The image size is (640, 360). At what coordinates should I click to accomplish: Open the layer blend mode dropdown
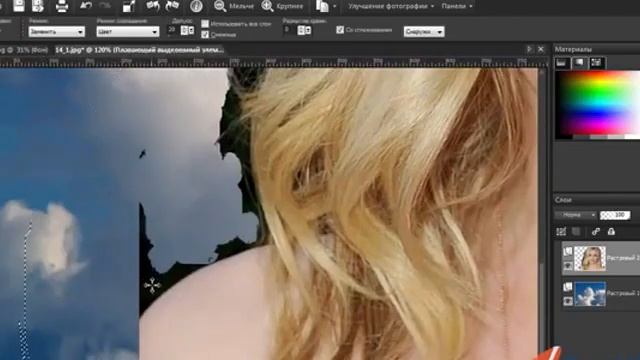tap(576, 215)
